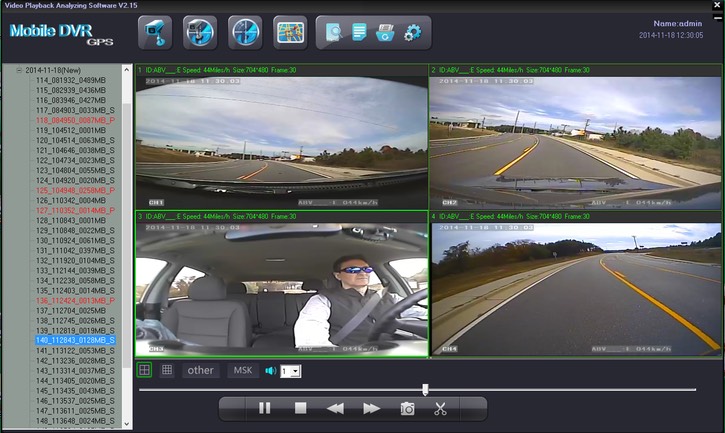This screenshot has height=433, width=725.
Task: Click the second round toolbar icon
Action: pyautogui.click(x=199, y=32)
